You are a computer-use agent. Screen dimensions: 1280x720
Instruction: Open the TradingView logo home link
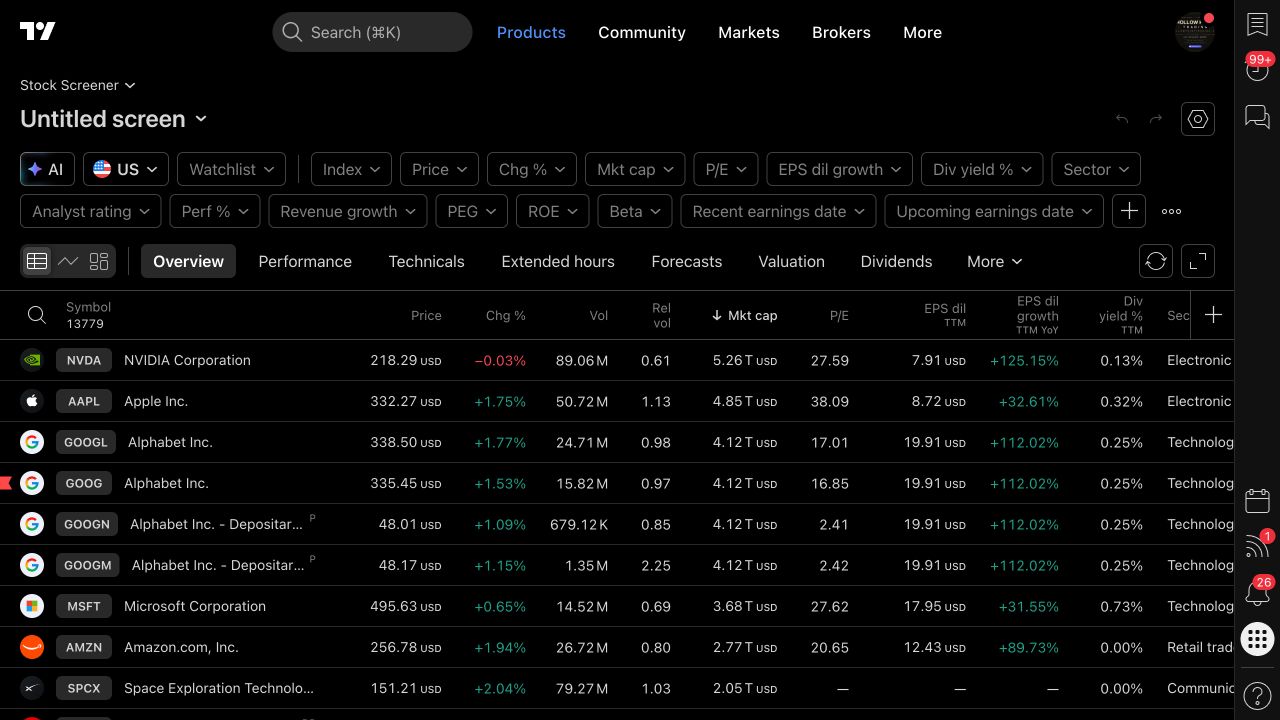coord(38,32)
